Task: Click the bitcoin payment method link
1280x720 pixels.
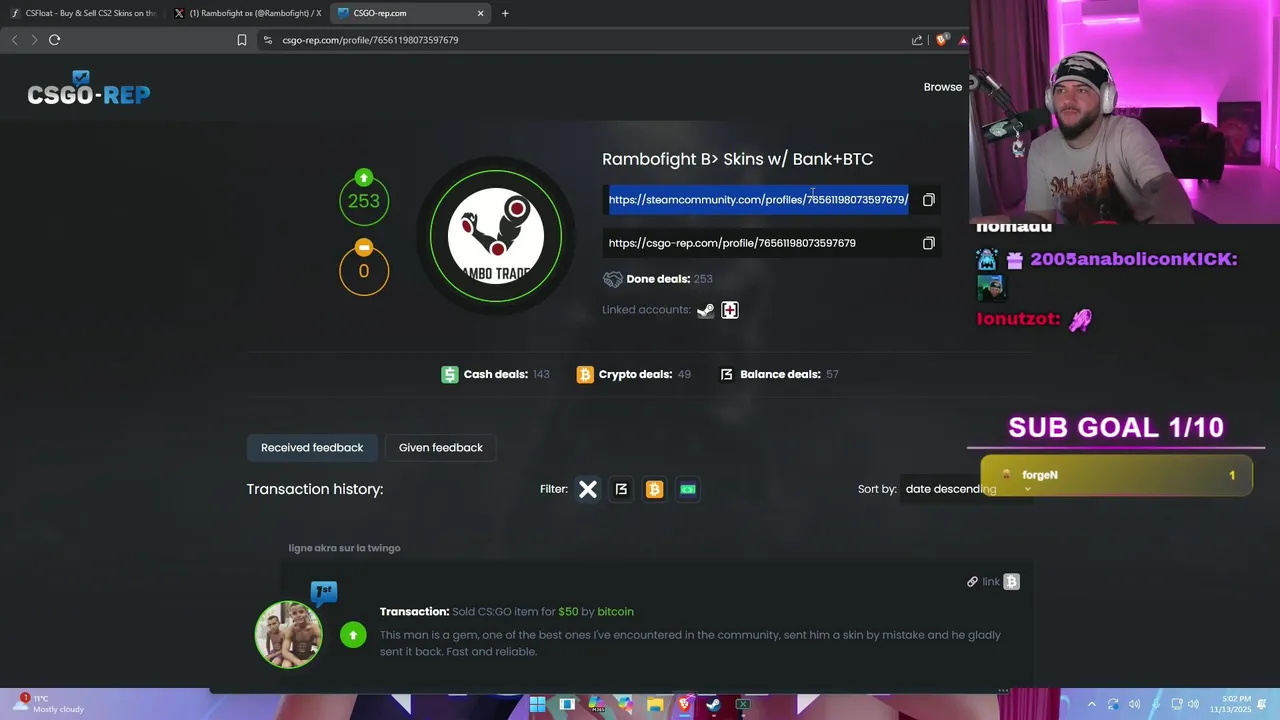Action: pos(615,612)
